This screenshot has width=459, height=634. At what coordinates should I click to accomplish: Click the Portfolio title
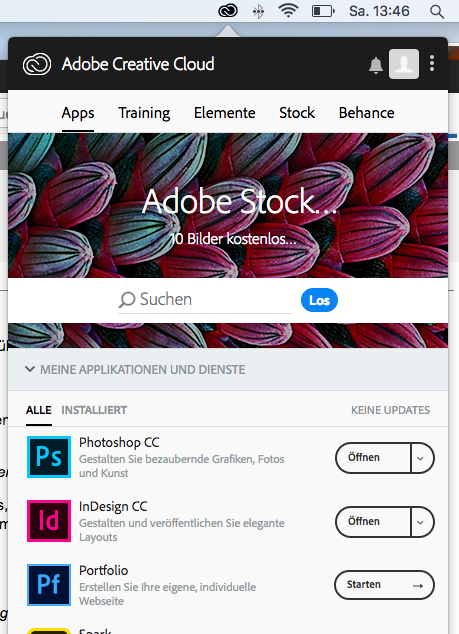pos(104,570)
